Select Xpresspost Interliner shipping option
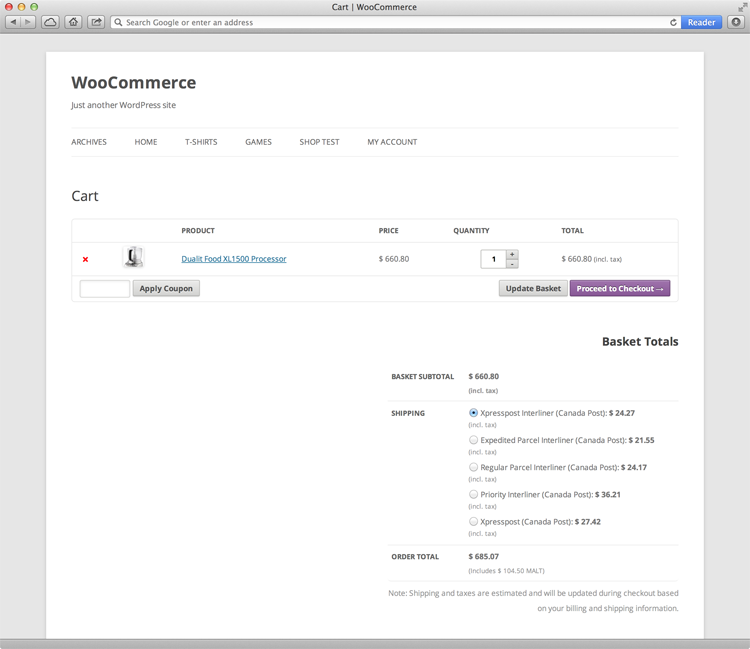This screenshot has height=649, width=750. pyautogui.click(x=473, y=413)
